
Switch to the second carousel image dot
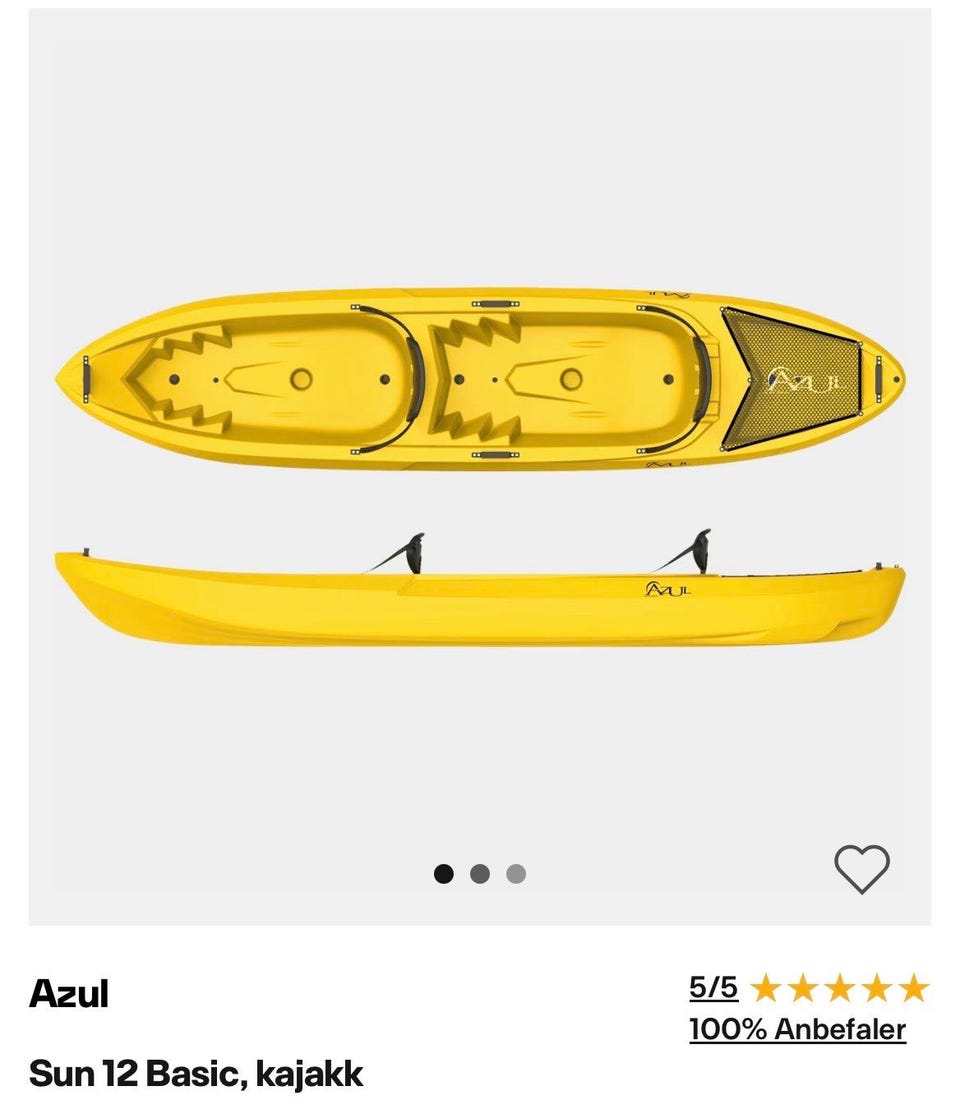[480, 874]
